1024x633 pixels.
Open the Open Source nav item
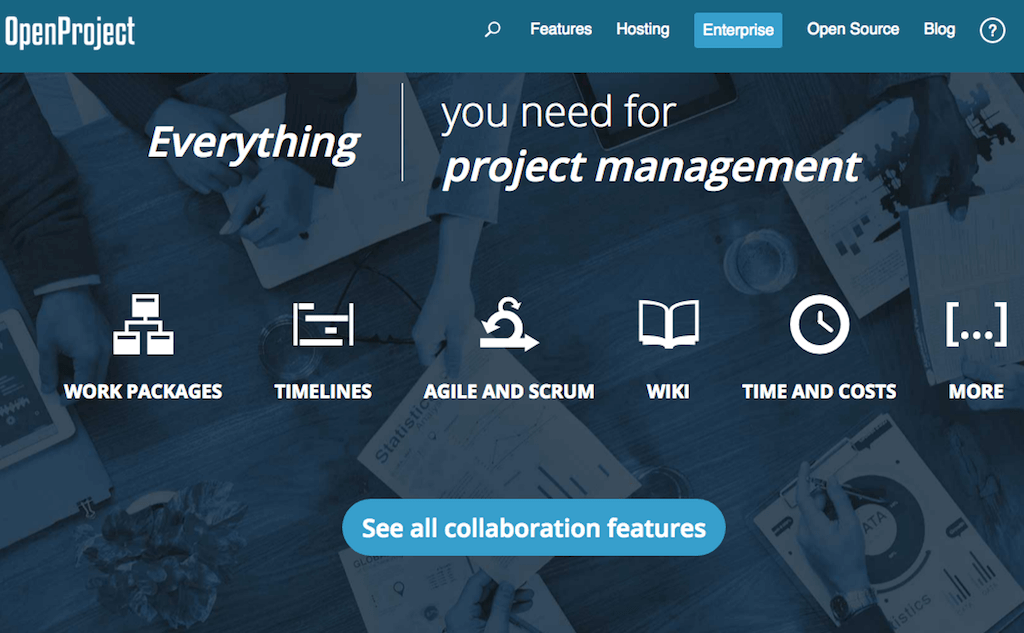[853, 30]
